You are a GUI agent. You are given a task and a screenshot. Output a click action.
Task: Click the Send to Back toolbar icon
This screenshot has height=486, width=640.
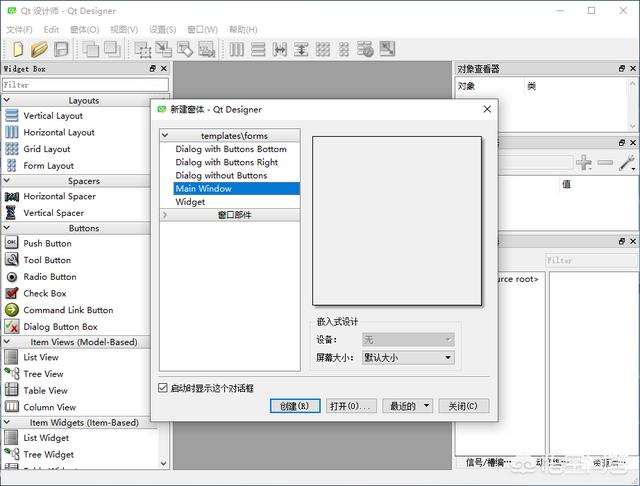pos(91,49)
